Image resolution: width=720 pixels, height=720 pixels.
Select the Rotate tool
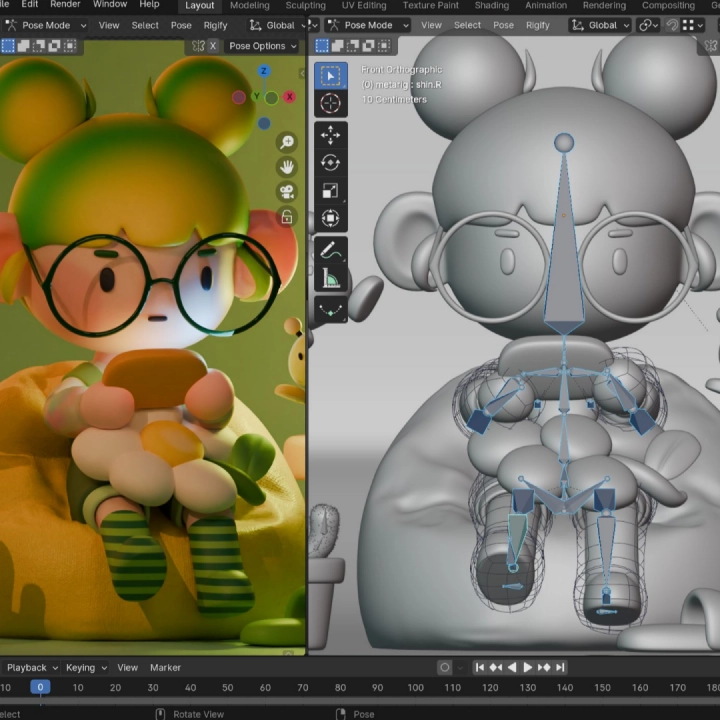pyautogui.click(x=330, y=163)
